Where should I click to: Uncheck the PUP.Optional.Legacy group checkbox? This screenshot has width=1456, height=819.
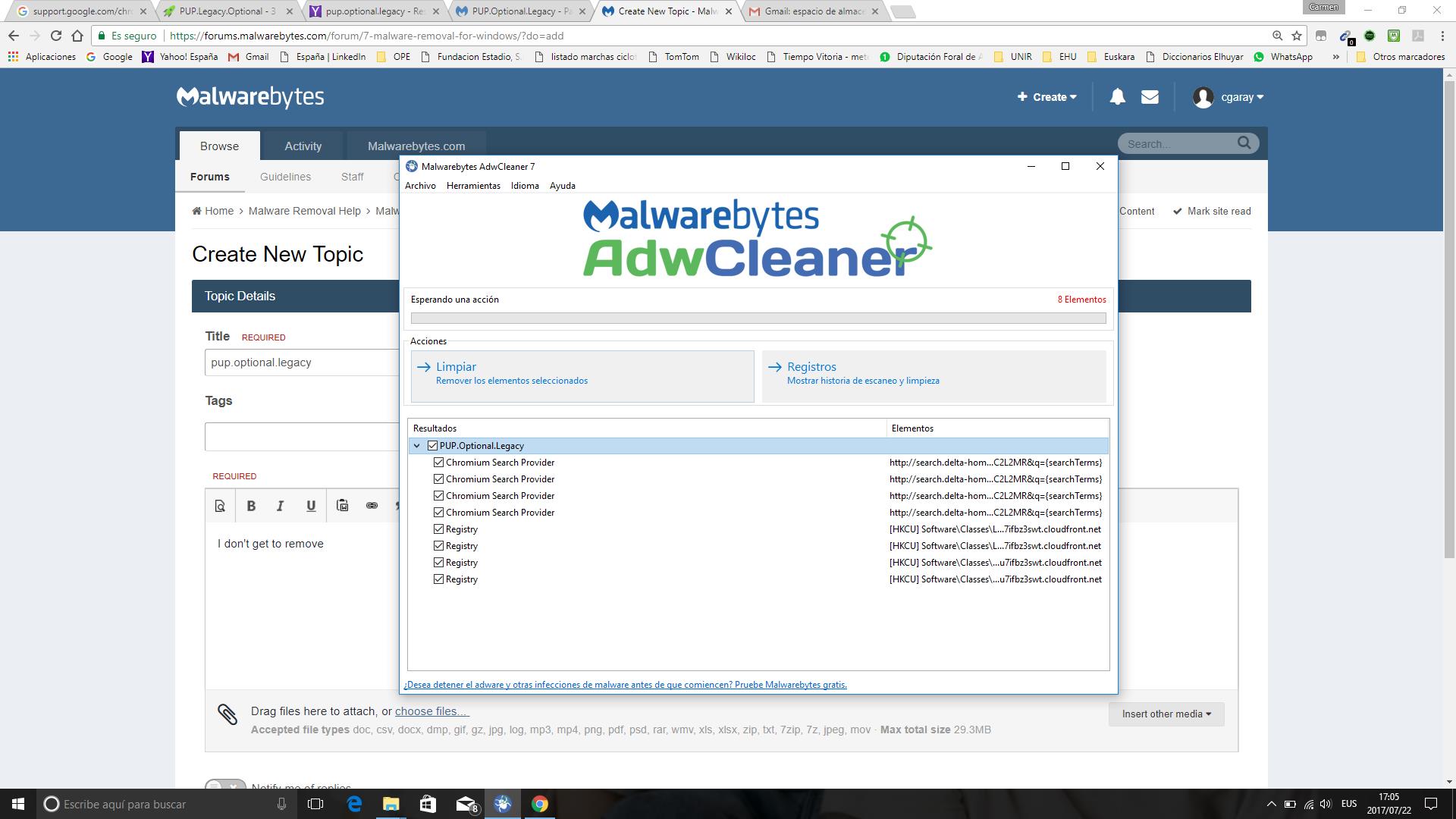[x=432, y=446]
